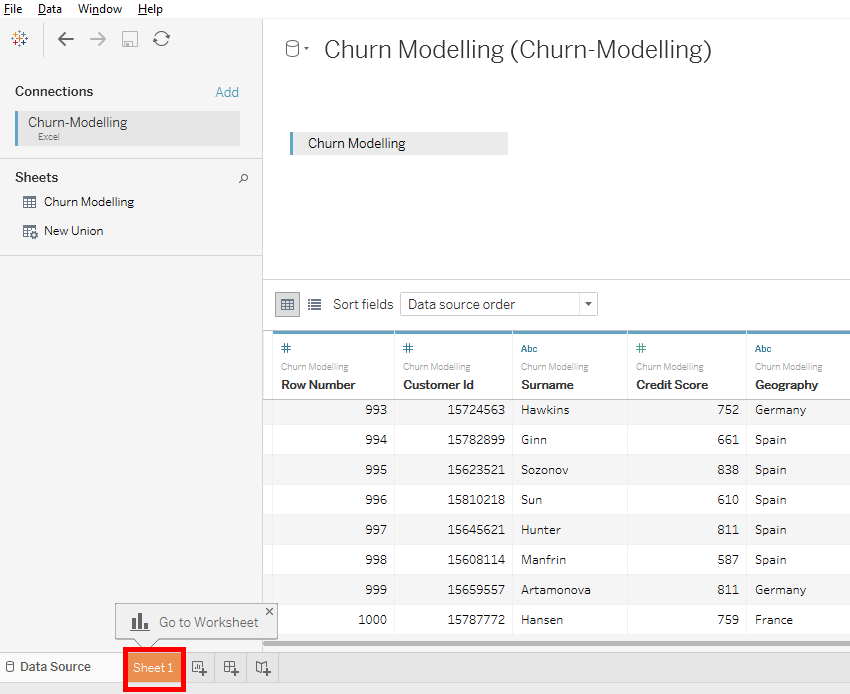Switch to data grid preview view
Screen dimensions: 850x694
pos(287,304)
